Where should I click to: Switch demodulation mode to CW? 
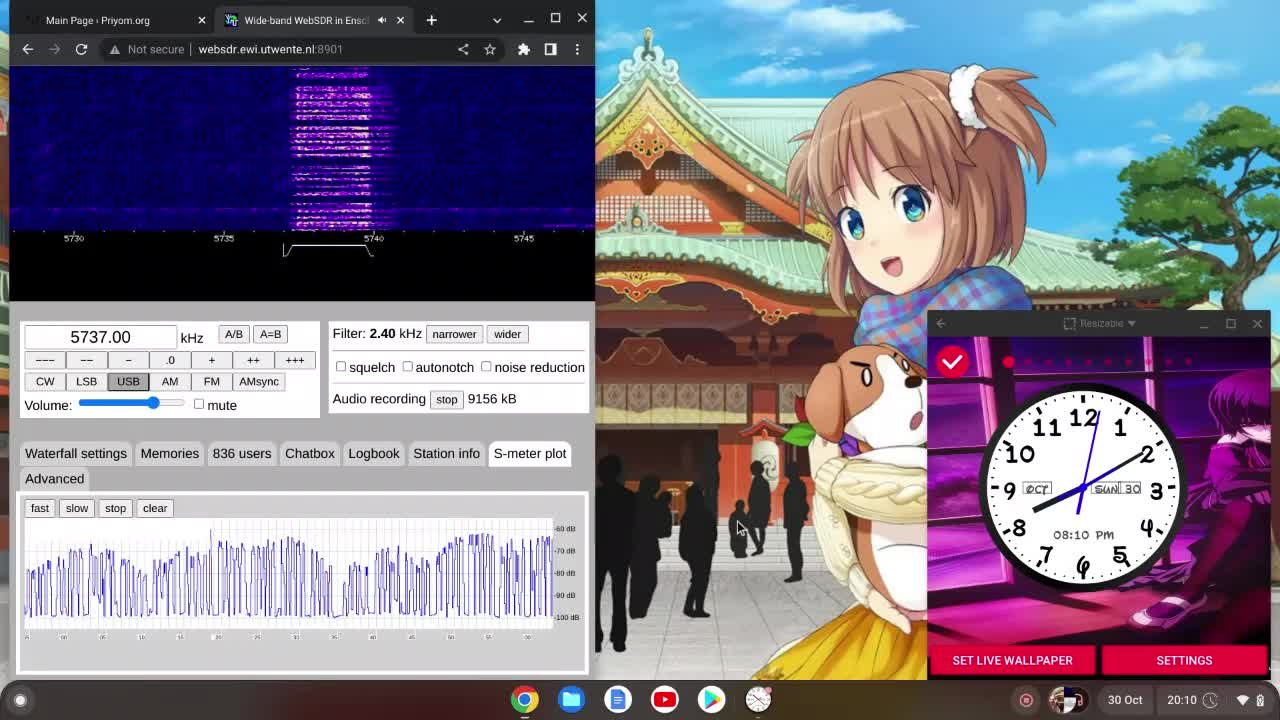point(45,381)
